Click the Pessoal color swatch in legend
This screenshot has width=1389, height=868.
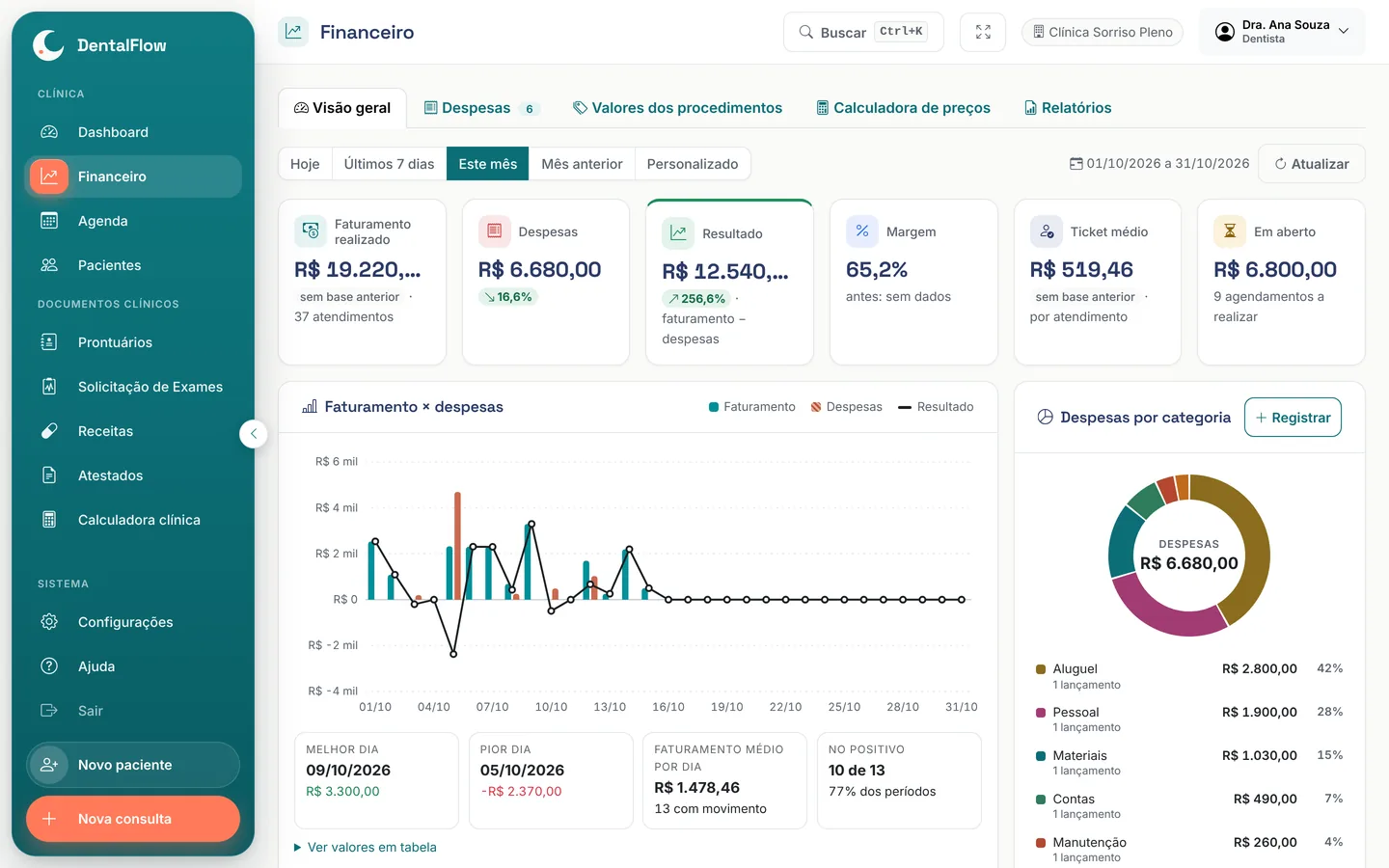1041,712
